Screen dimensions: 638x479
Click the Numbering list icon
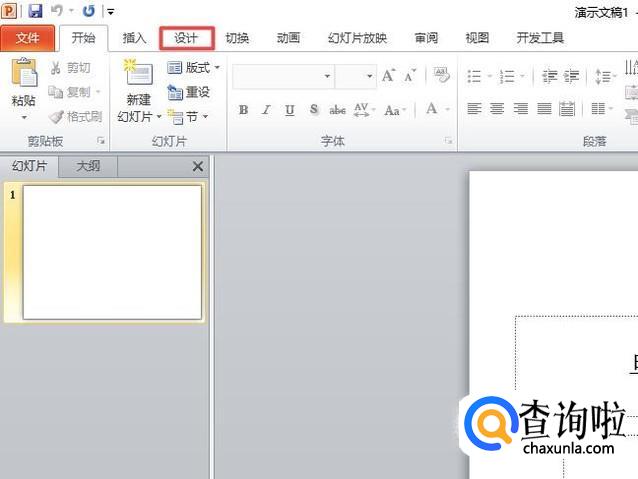point(507,76)
